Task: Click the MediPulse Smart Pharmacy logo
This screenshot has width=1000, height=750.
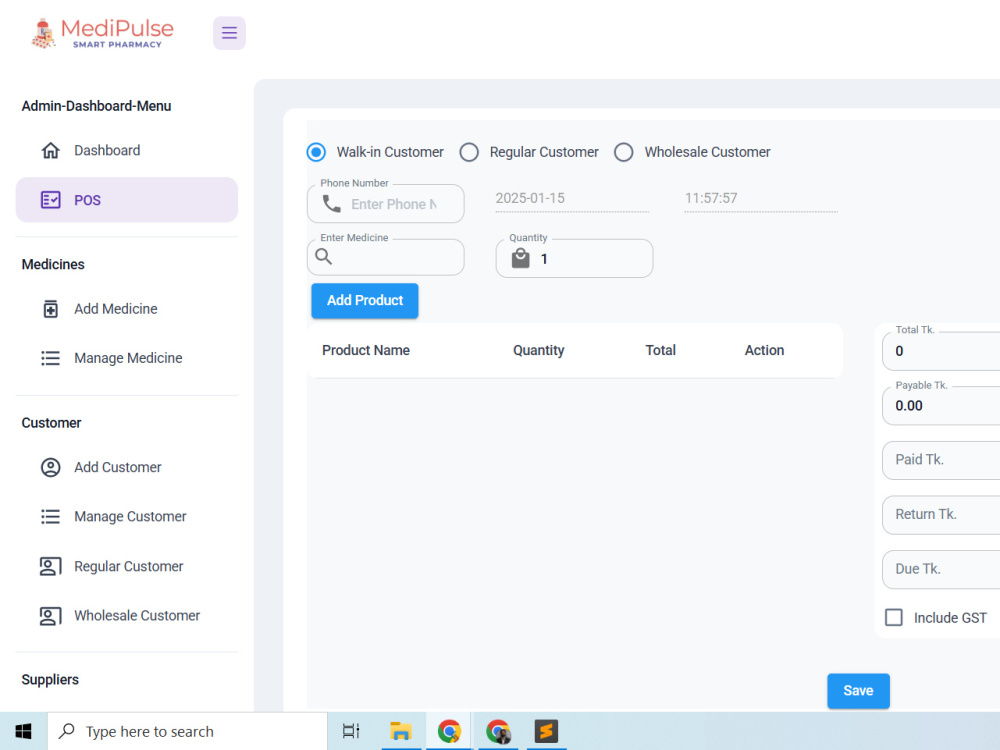Action: pos(103,33)
